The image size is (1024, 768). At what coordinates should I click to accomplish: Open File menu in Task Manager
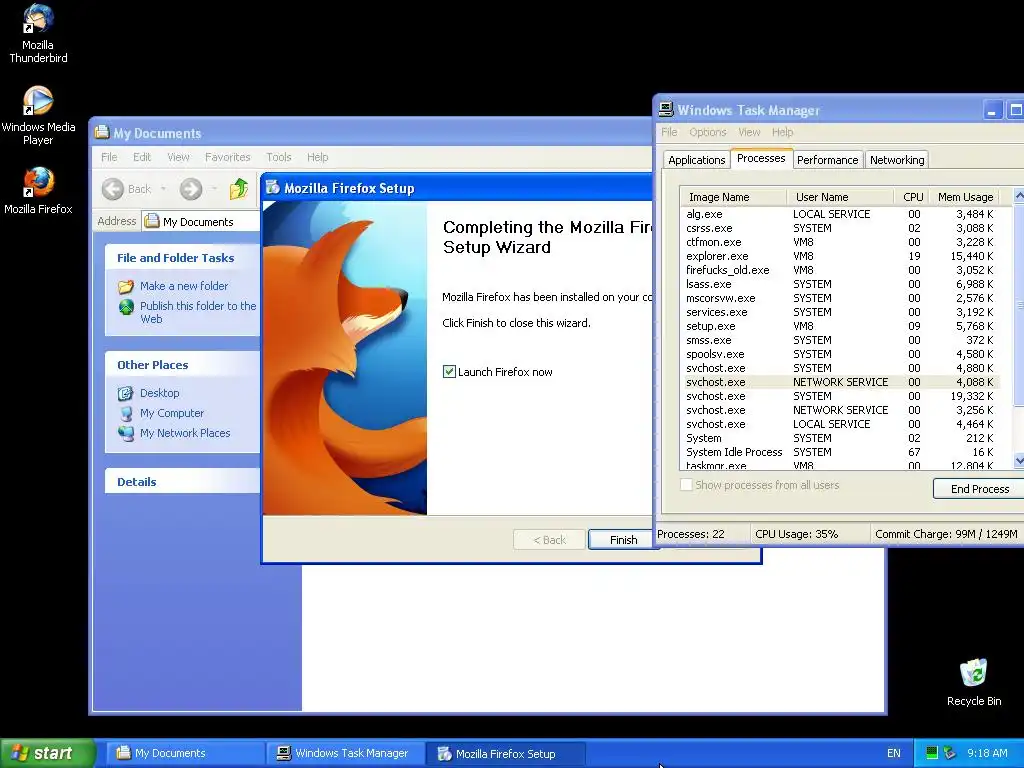click(669, 132)
